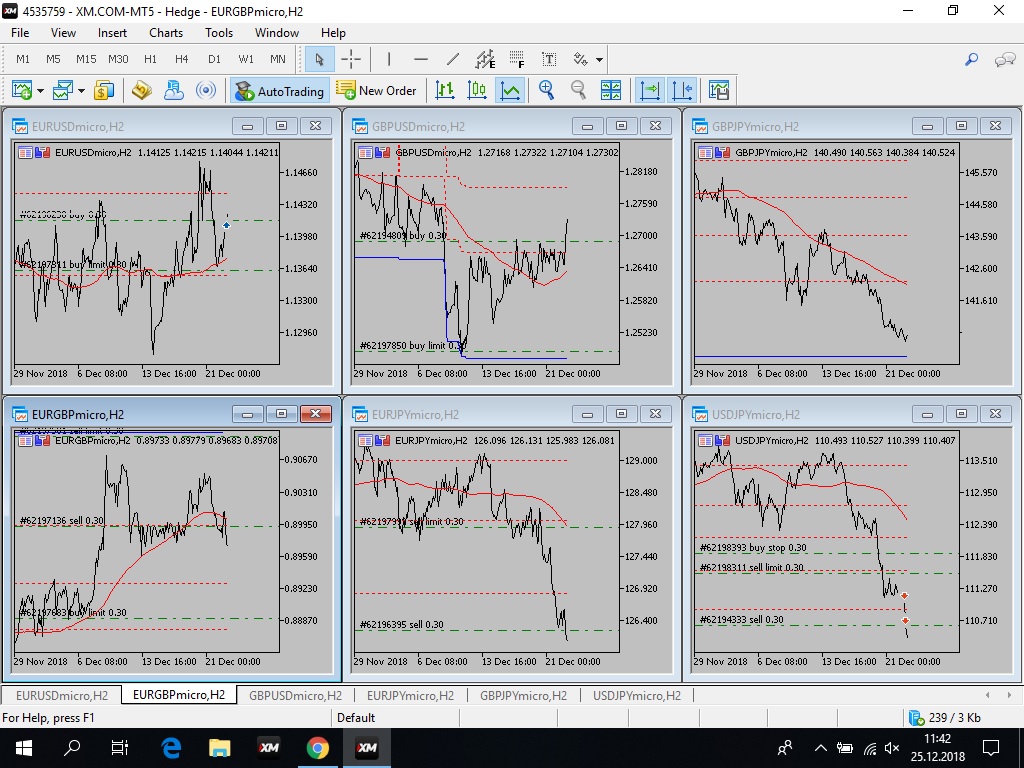Screen dimensions: 1024x768
Task: Switch to the USDJPYmicro,H2 bottom tab
Action: 637,696
